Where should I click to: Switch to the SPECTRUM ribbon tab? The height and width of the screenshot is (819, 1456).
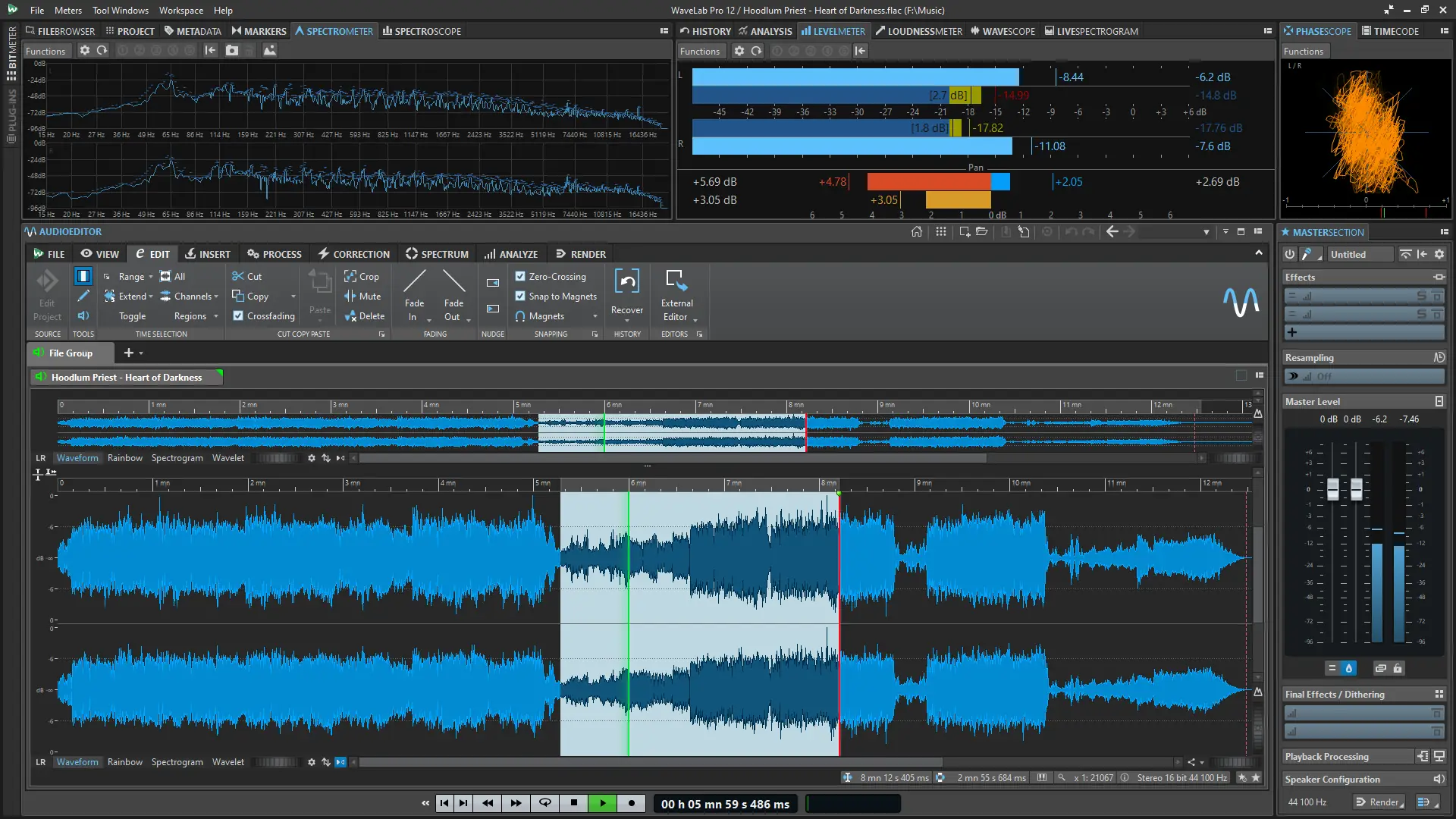click(x=437, y=254)
